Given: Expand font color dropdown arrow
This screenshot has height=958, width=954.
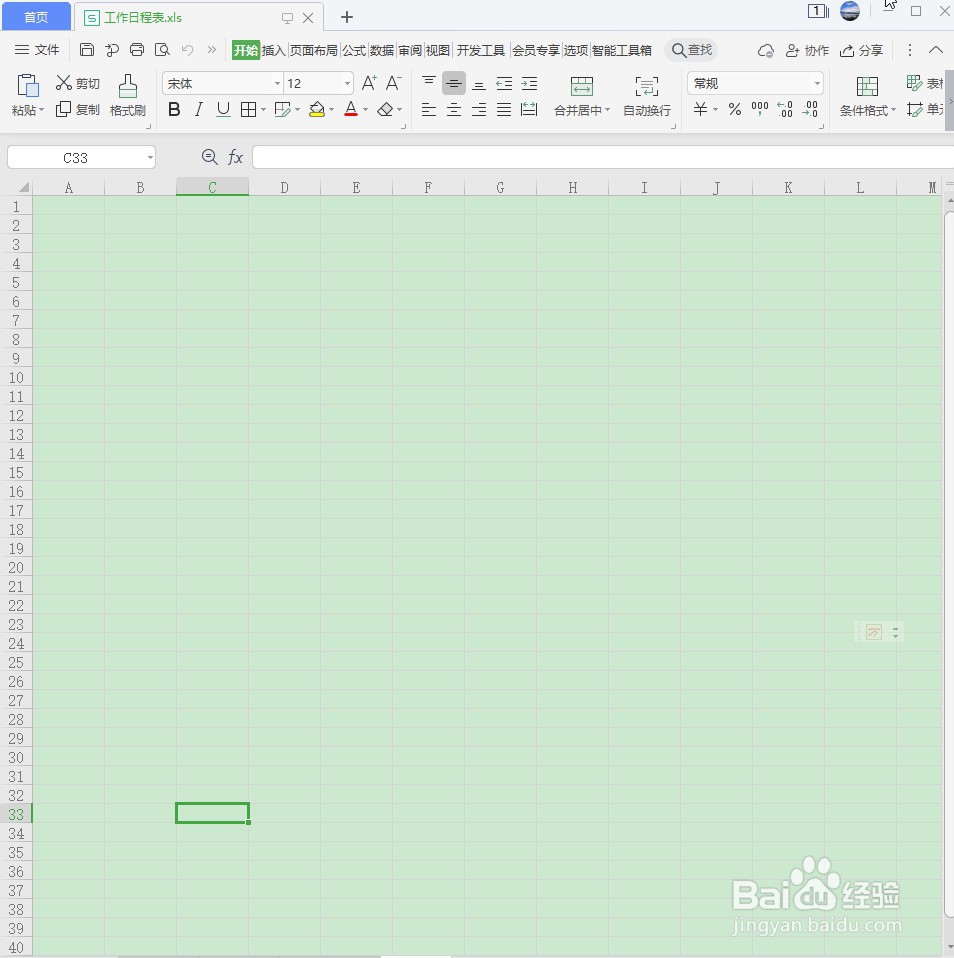Looking at the screenshot, I should [365, 110].
